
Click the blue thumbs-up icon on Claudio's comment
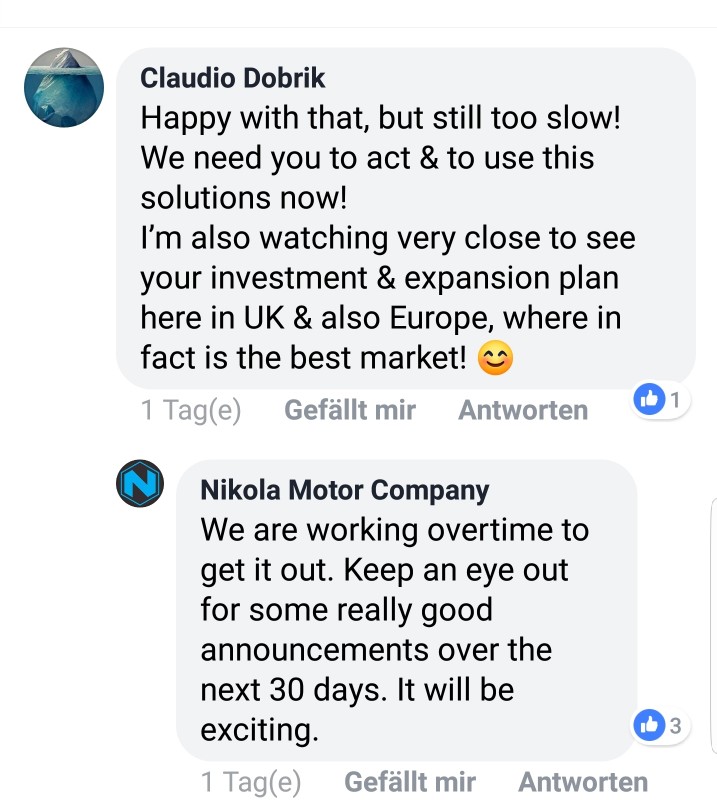(x=650, y=400)
